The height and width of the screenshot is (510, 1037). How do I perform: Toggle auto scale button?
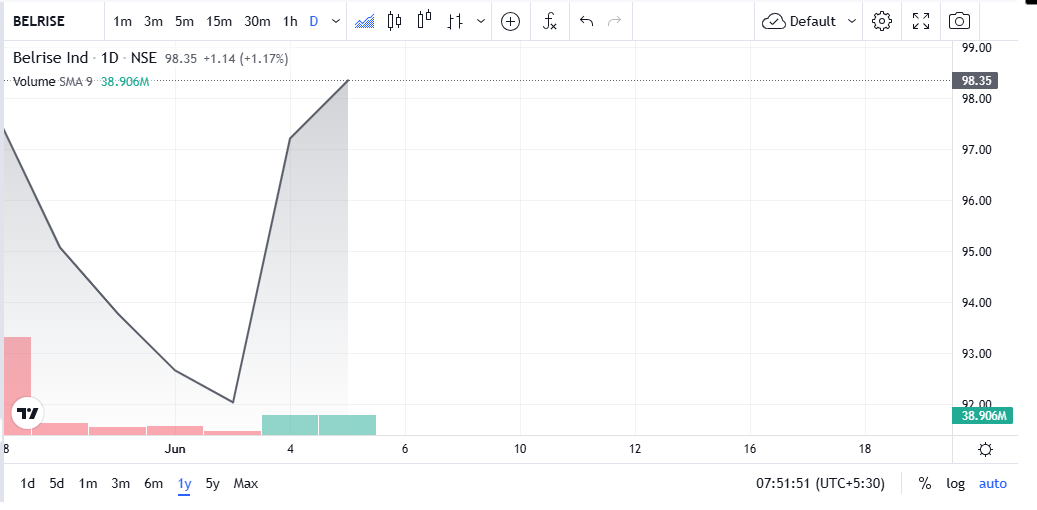pos(993,484)
